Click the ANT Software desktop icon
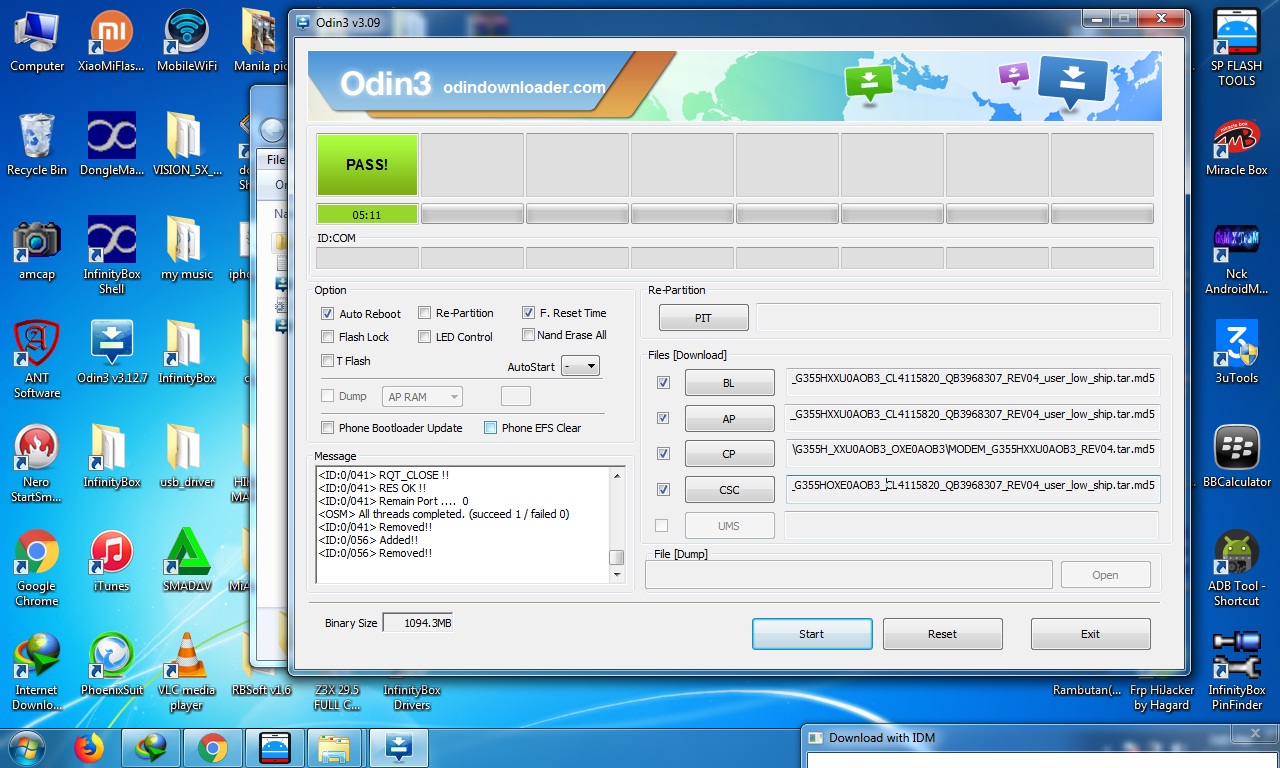1280x768 pixels. tap(37, 359)
